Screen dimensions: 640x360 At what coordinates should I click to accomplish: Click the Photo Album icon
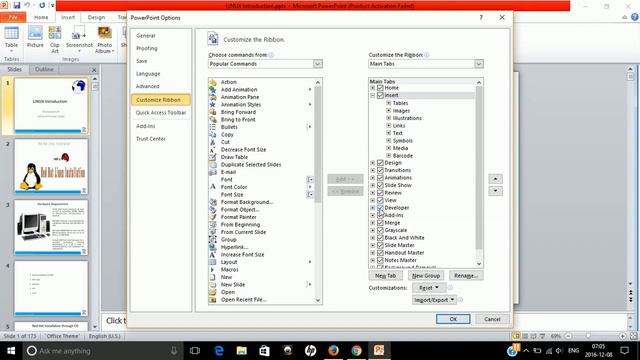[x=104, y=40]
